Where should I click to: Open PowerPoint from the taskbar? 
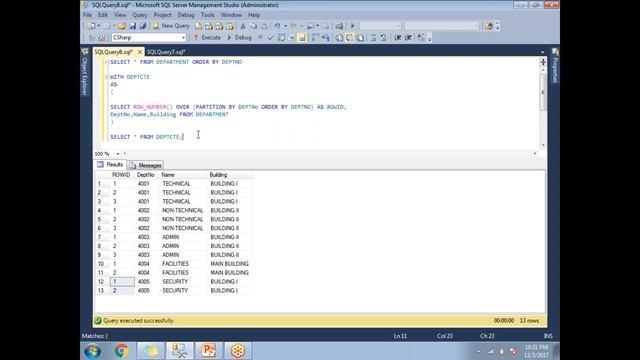point(209,351)
